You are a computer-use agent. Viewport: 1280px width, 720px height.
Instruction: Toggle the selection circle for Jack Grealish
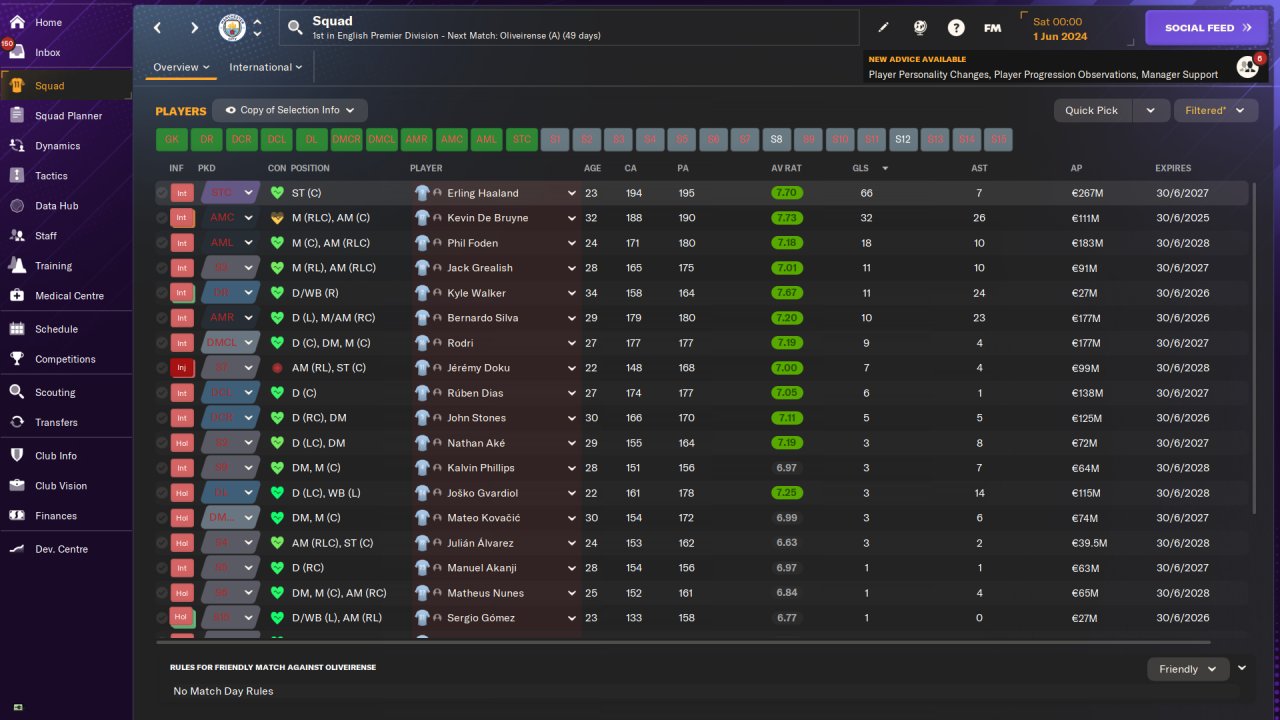pyautogui.click(x=162, y=268)
